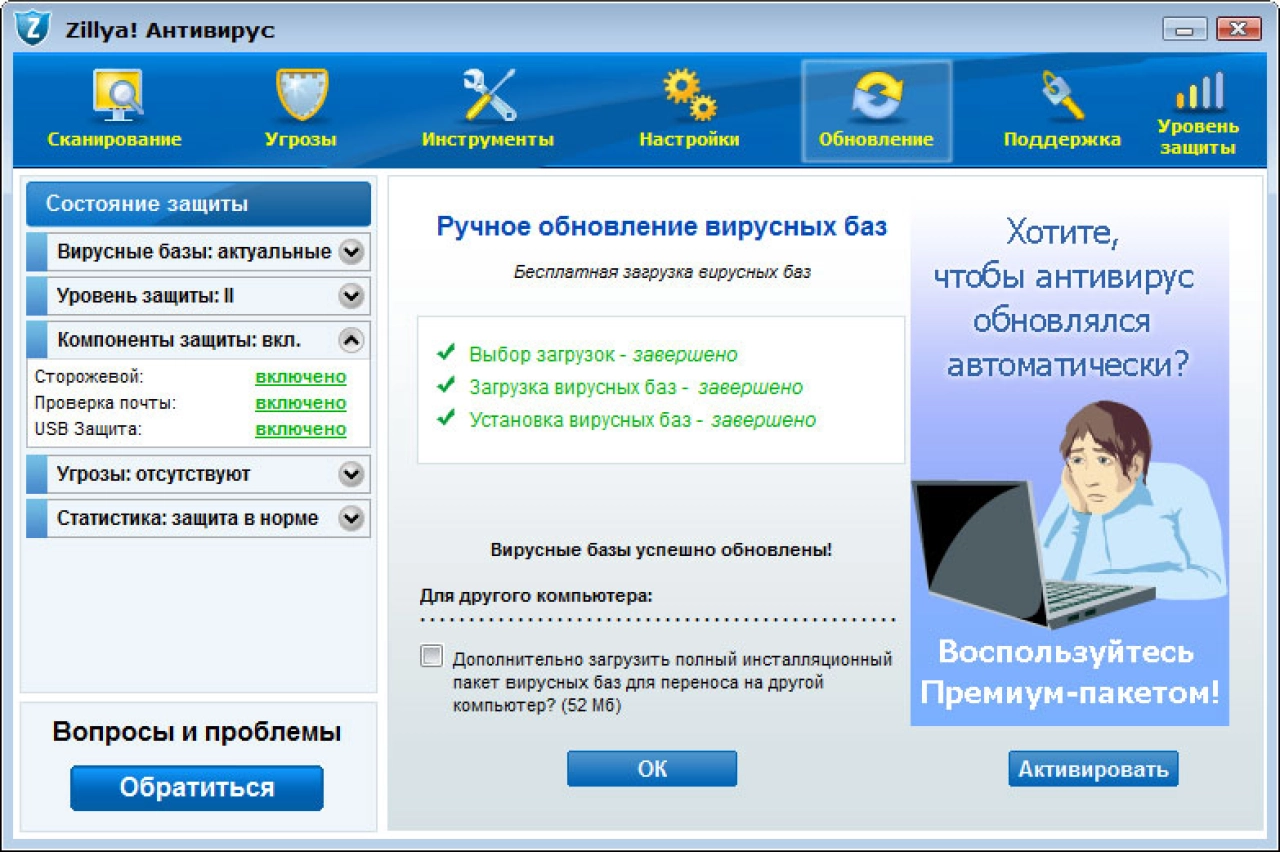Toggle Сторожевой включено link
Screen dimensions: 1280x852
[x=301, y=377]
